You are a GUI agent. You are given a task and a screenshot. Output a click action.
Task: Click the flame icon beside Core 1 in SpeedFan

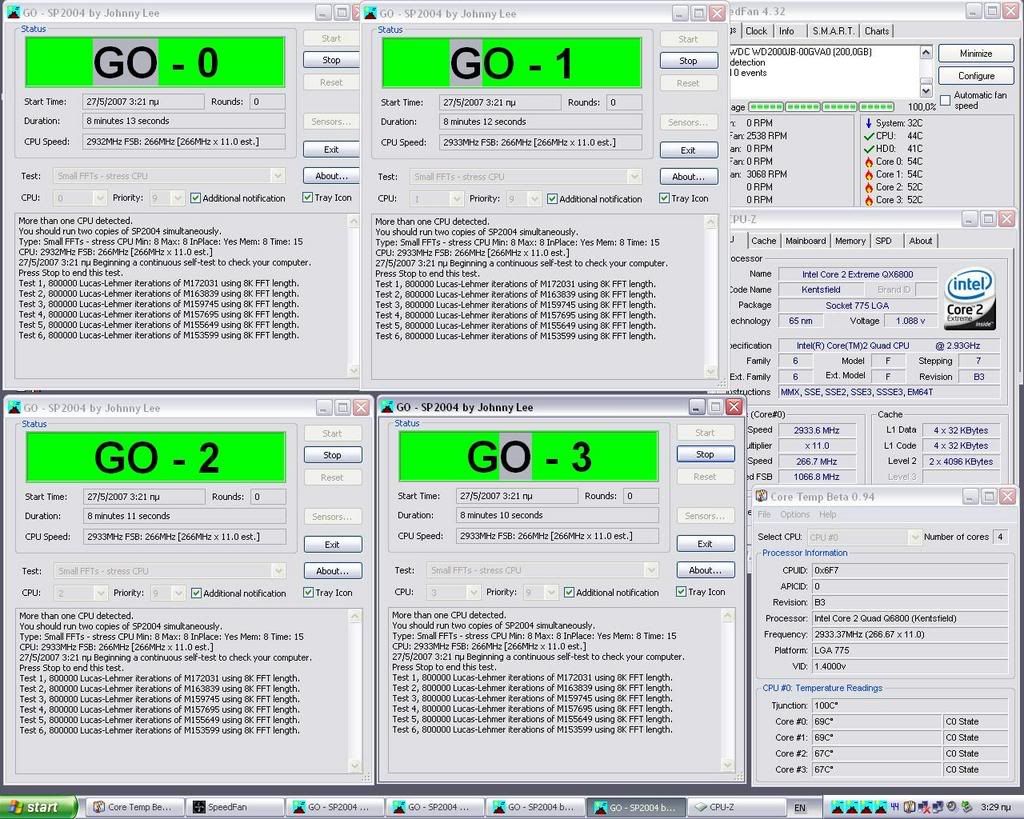point(869,174)
